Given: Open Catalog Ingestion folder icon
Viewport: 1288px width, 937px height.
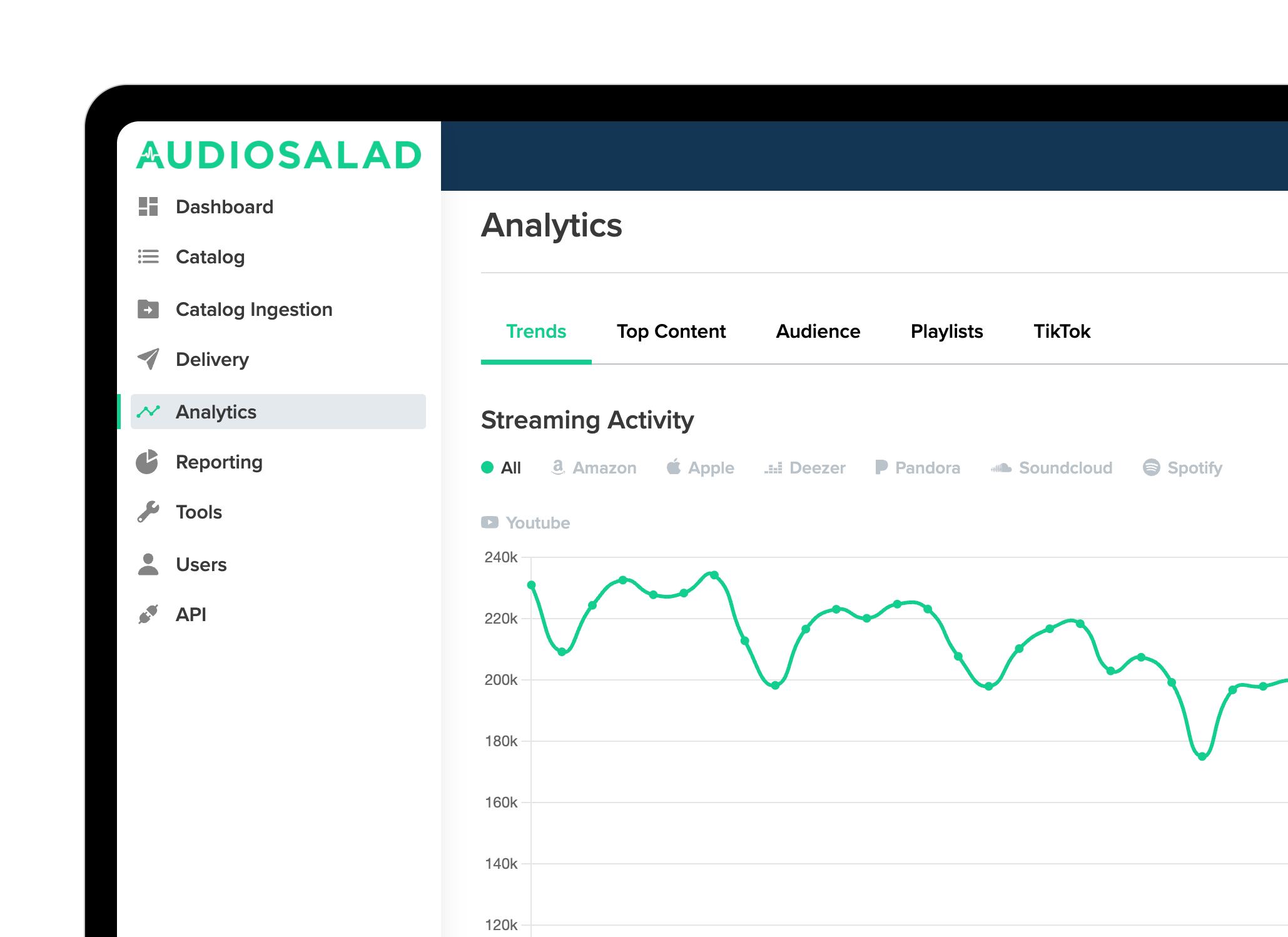Looking at the screenshot, I should click(x=148, y=309).
